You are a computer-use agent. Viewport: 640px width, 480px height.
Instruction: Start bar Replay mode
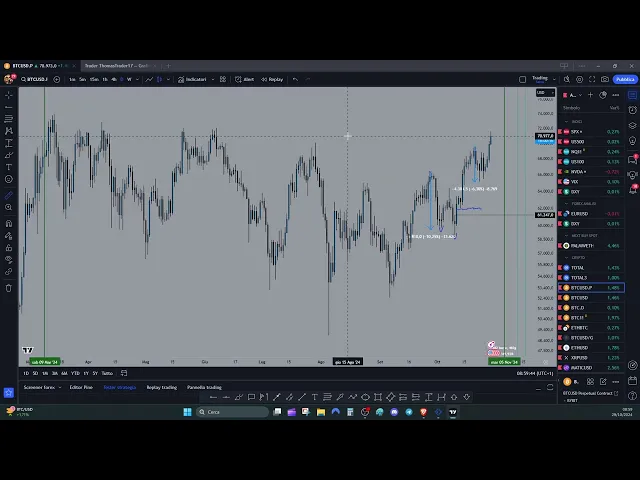[272, 79]
